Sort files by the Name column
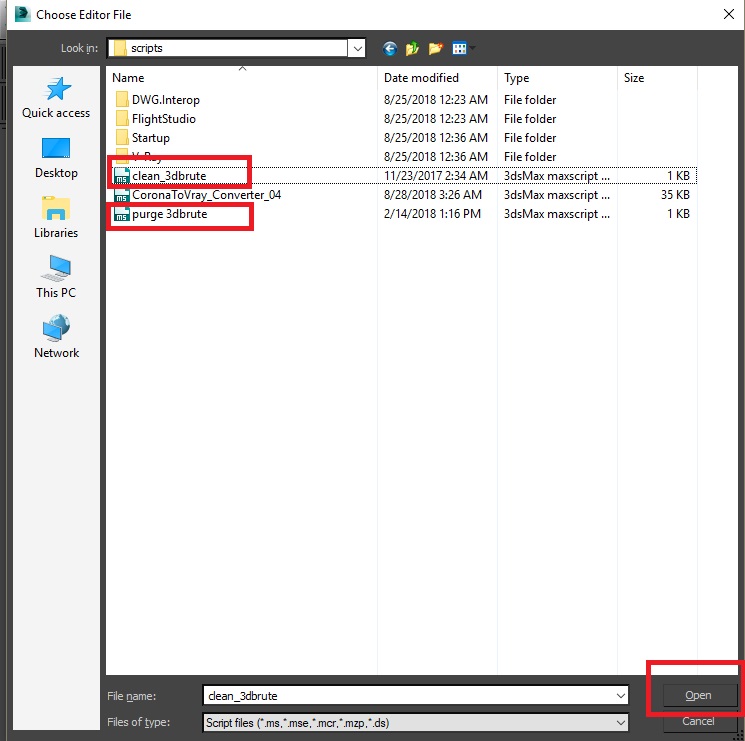This screenshot has width=745, height=741. click(240, 78)
